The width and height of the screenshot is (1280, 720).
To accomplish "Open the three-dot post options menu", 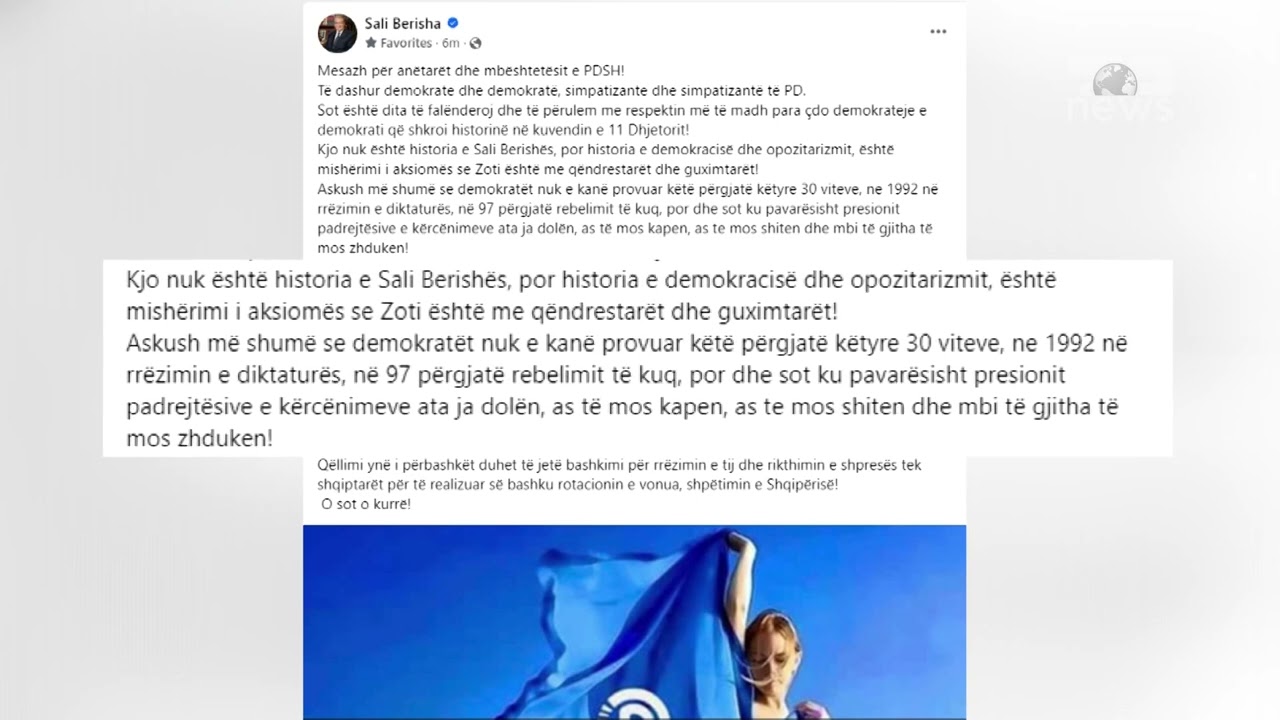I will point(938,32).
